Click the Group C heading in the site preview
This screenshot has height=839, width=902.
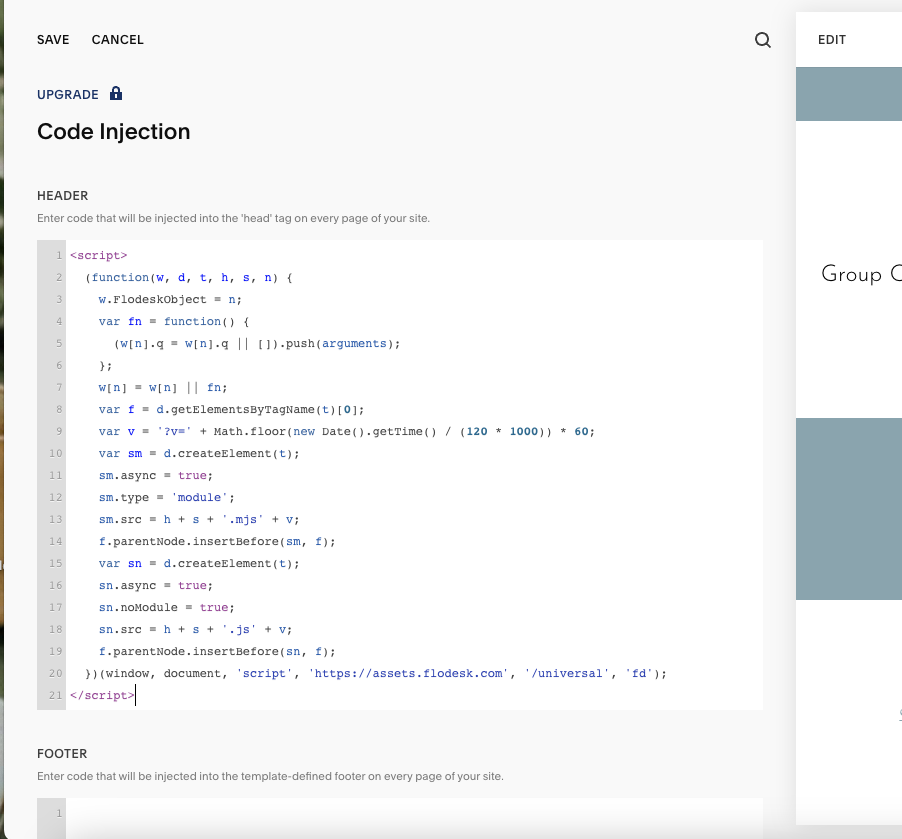(x=860, y=274)
